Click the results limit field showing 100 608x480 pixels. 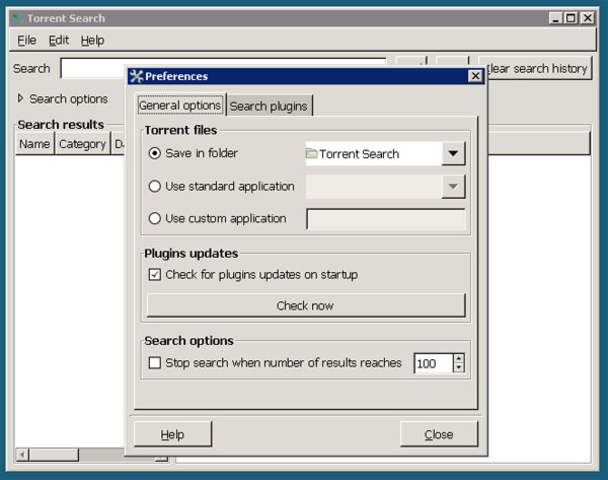[433, 363]
